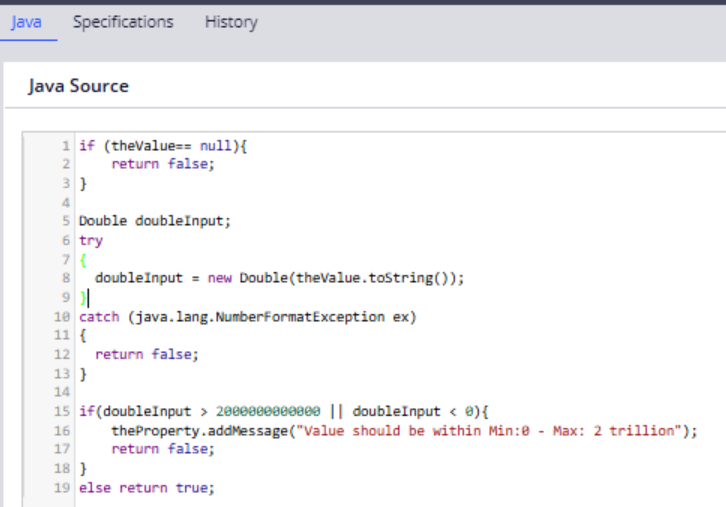Click line number 1 in the gutter
This screenshot has width=726, height=507.
click(65, 145)
